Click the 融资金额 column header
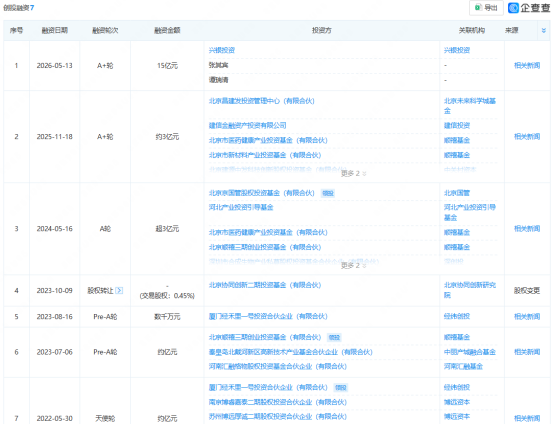Screen dimensions: 554x424 point(167,30)
